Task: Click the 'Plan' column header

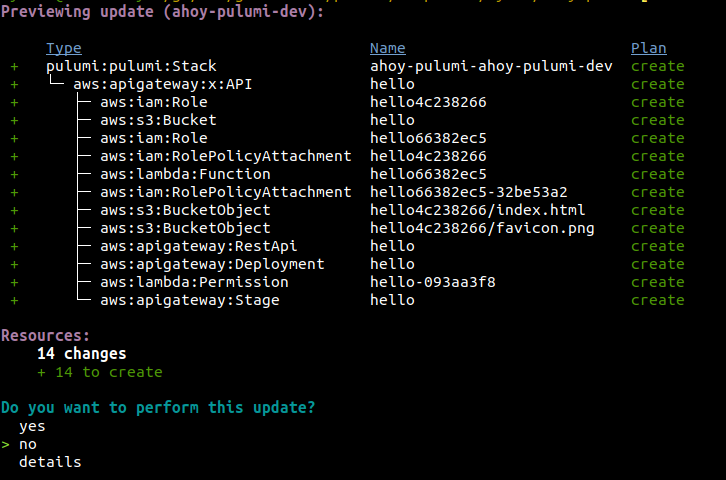Action: click(x=649, y=48)
